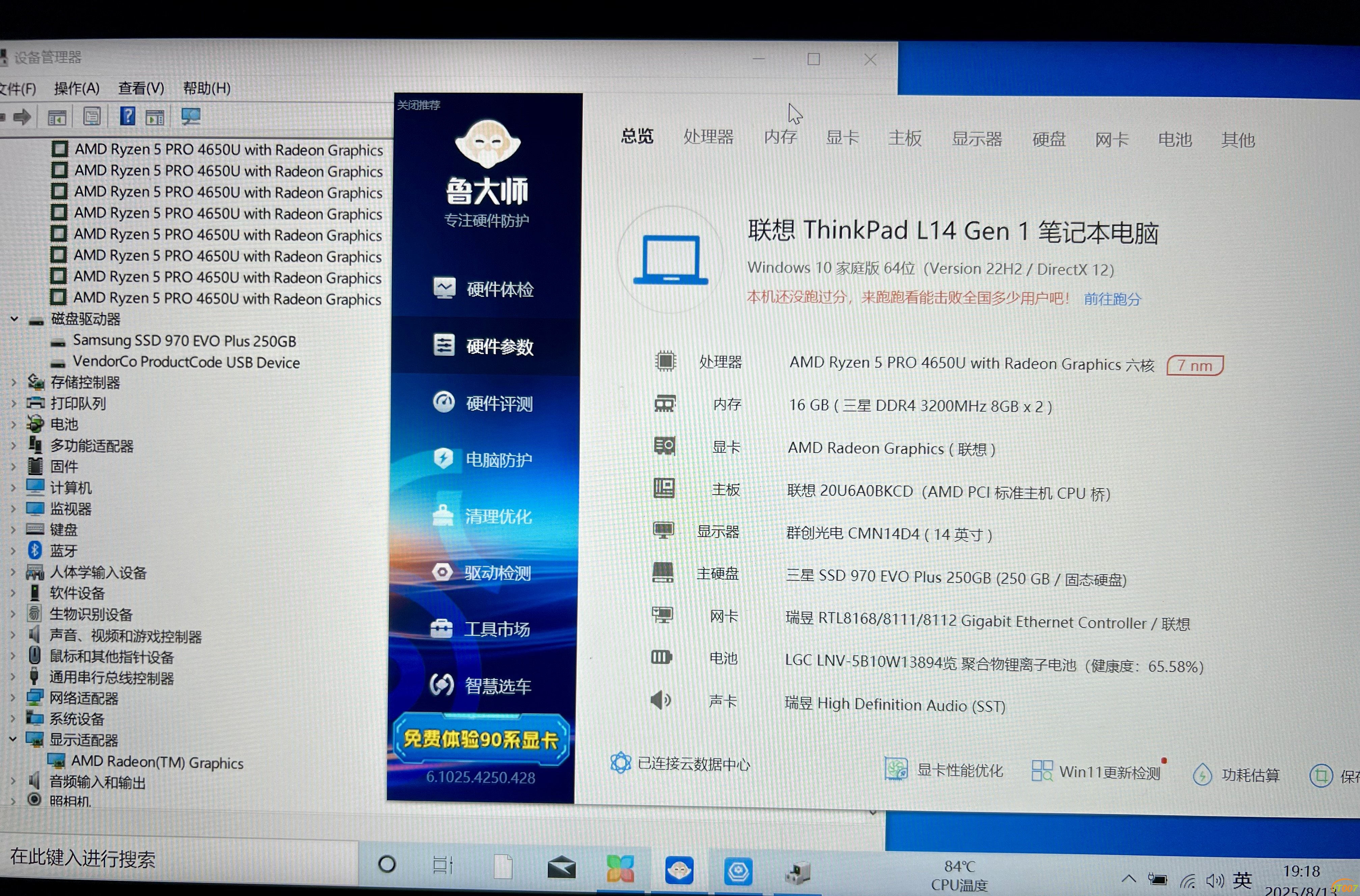Switch to 网卡 tab

pyautogui.click(x=1112, y=140)
